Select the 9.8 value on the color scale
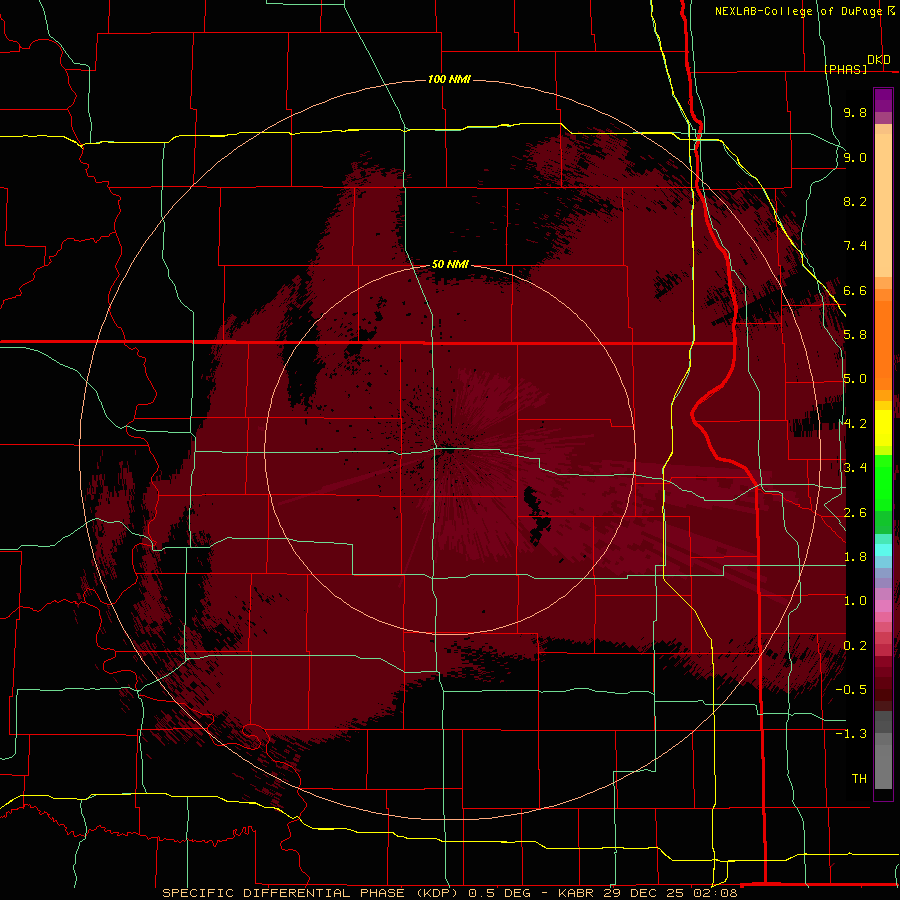Screen dimensions: 900x900 click(855, 112)
